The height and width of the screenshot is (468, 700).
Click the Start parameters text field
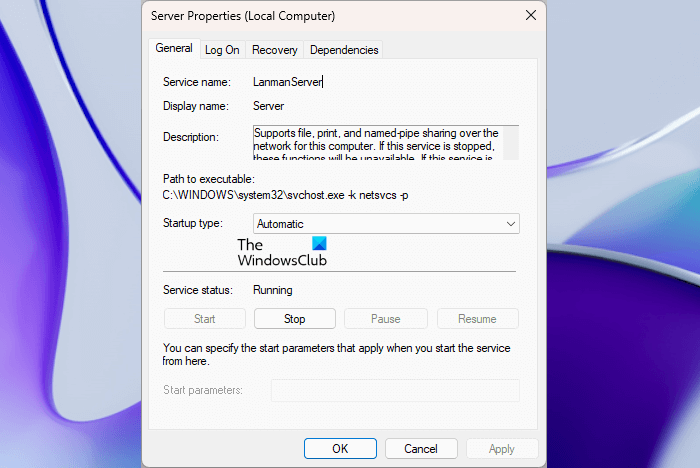pyautogui.click(x=395, y=390)
